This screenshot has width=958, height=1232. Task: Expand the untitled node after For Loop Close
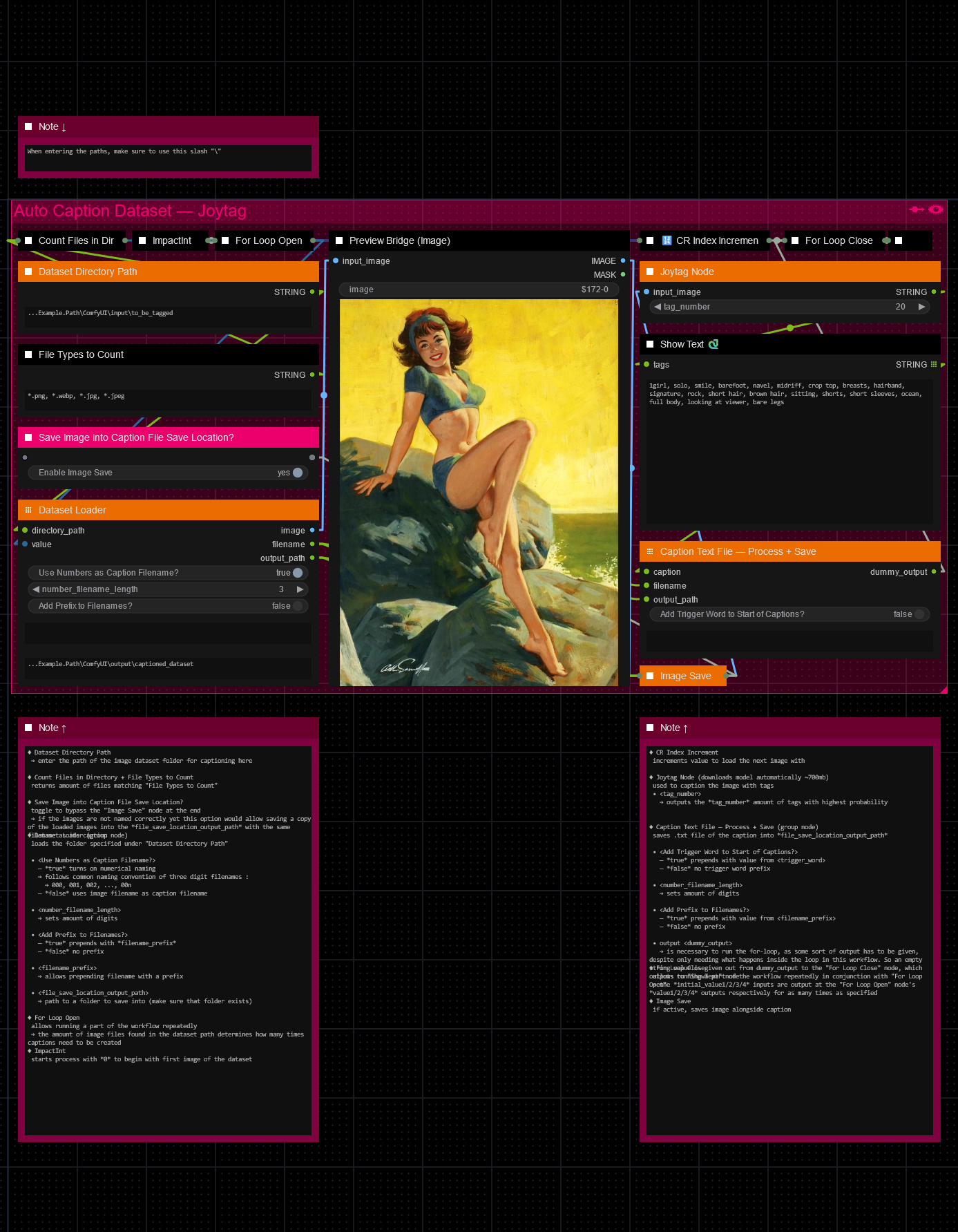pos(899,240)
